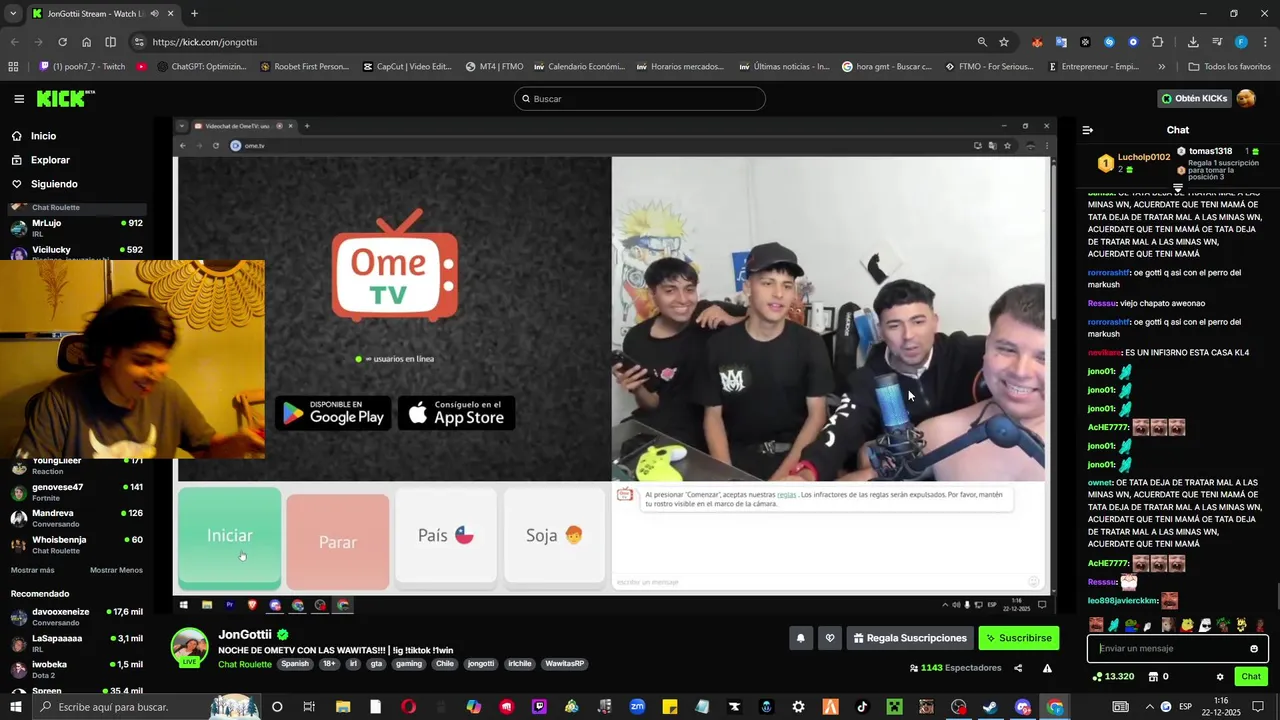Open Chrome three-dot menu
This screenshot has height=720, width=1280.
click(1264, 42)
